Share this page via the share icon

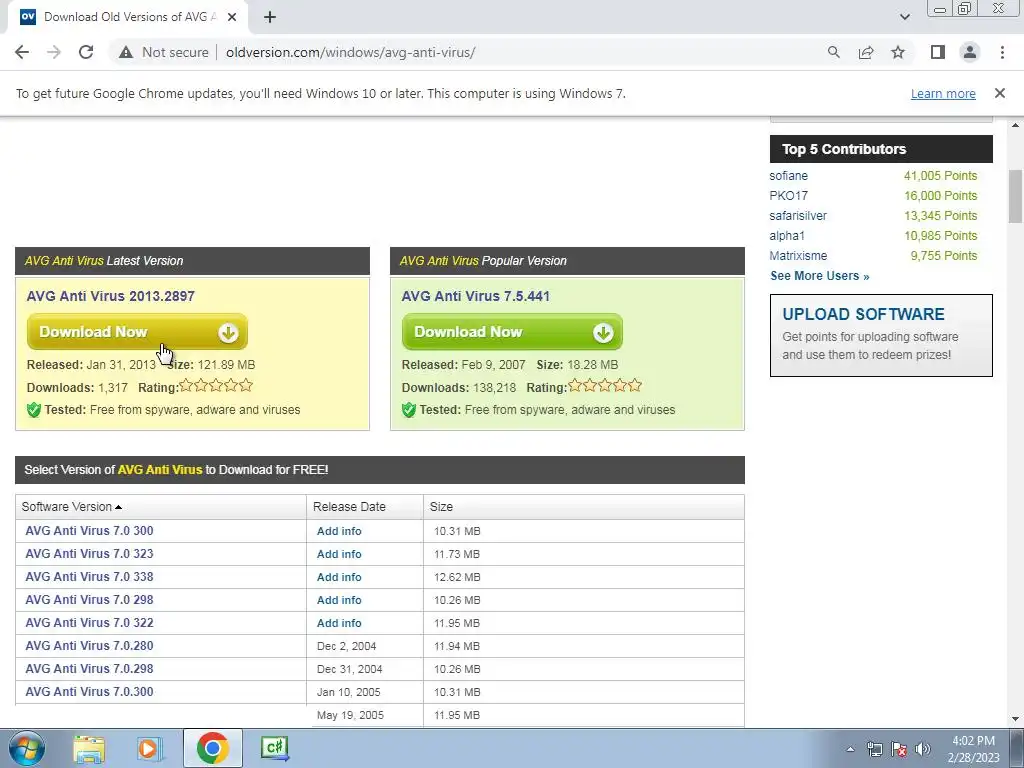[x=866, y=52]
